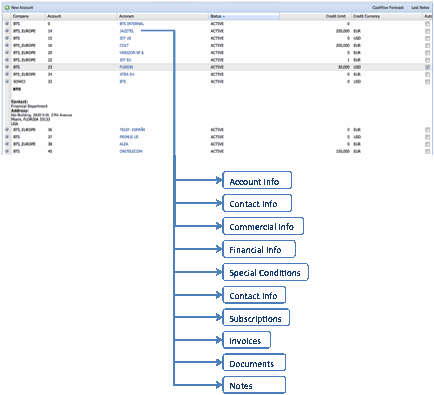Select the SOWCI company cell
This screenshot has width=434, height=395.
19,82
